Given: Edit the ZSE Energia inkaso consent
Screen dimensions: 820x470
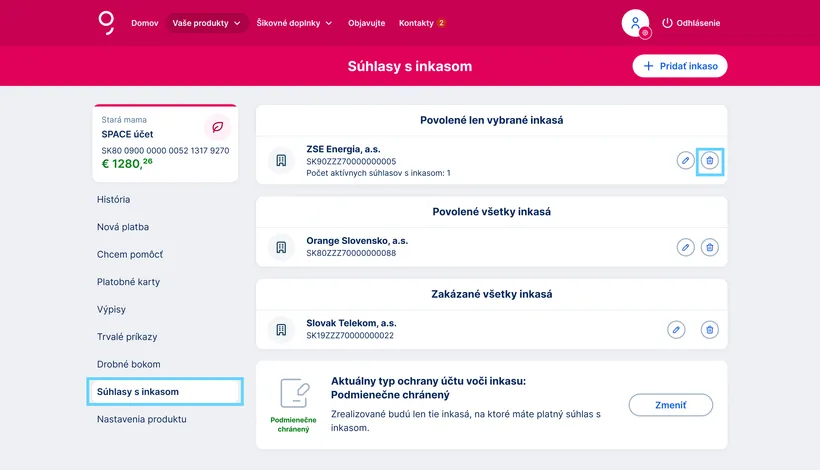Looking at the screenshot, I should click(x=685, y=160).
